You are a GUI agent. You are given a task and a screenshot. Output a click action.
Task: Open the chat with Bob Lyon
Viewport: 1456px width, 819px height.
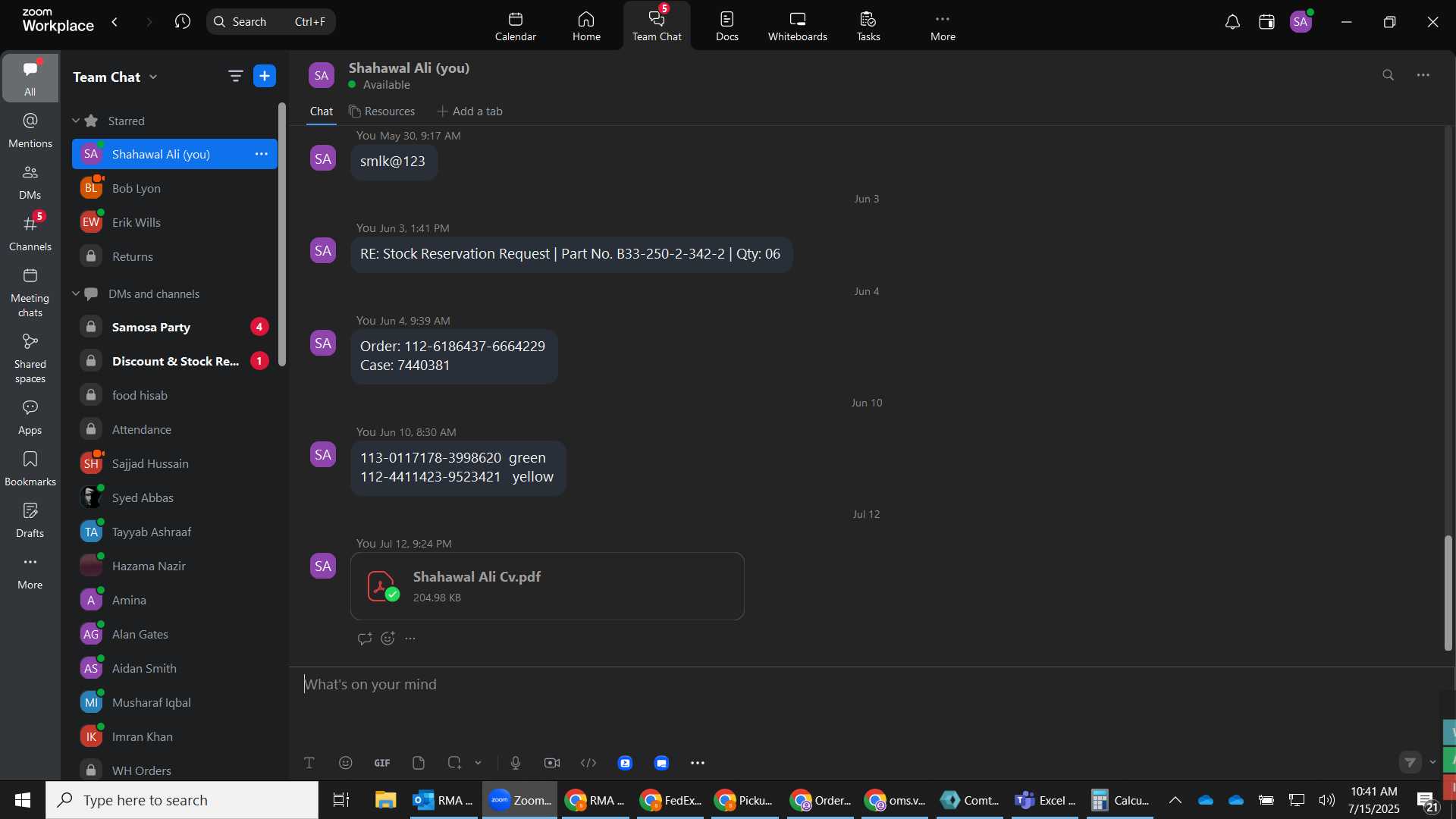click(x=174, y=188)
